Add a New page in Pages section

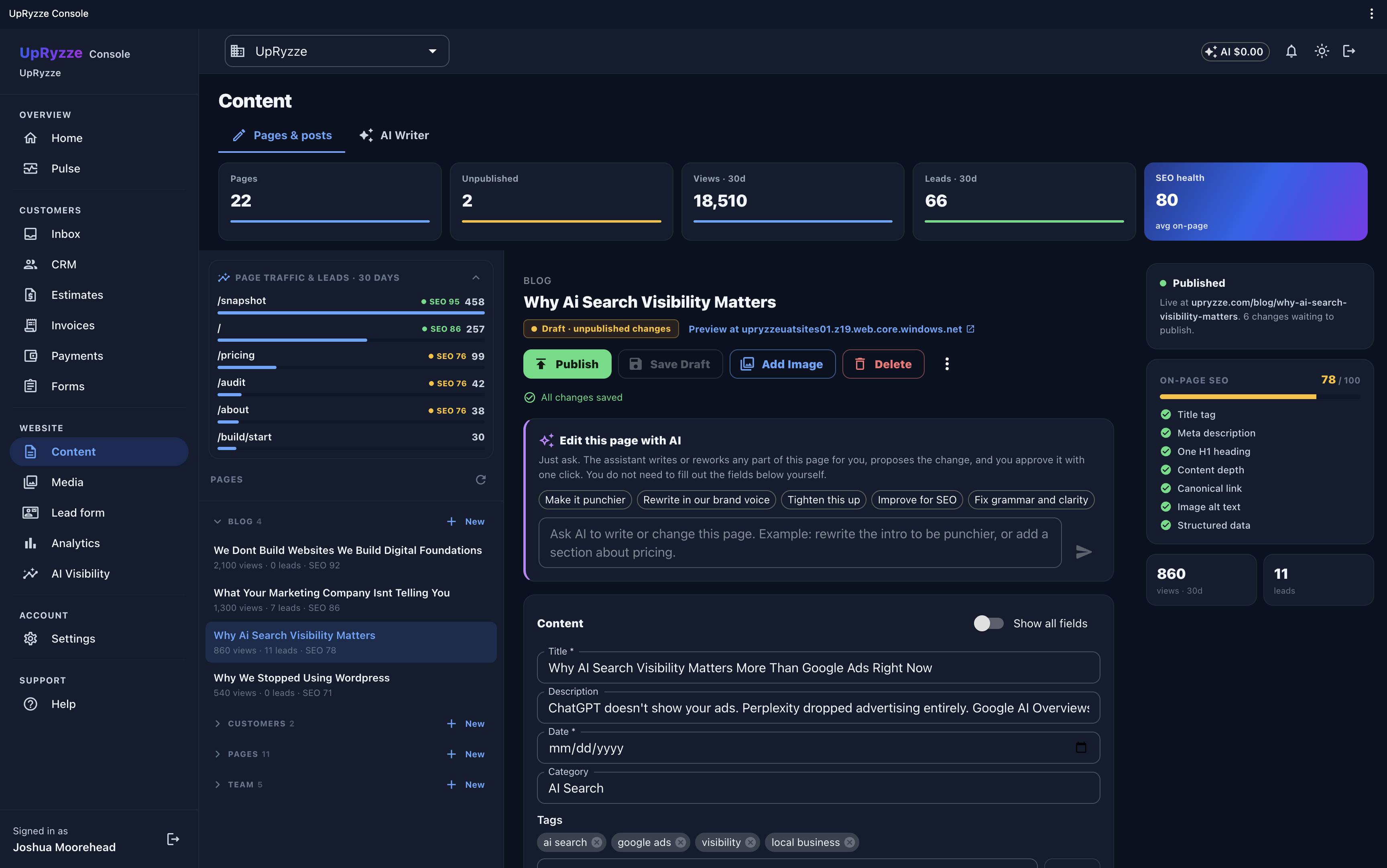coord(466,754)
